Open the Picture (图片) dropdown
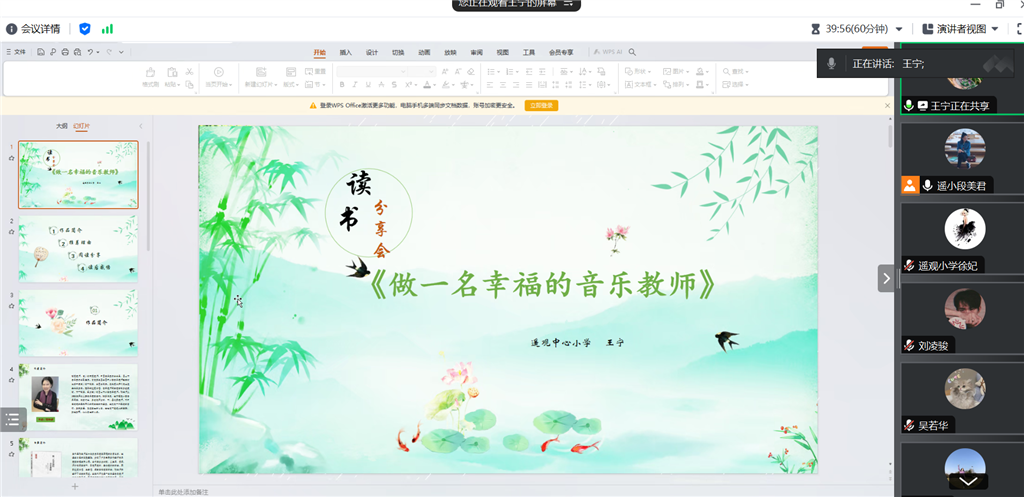The height and width of the screenshot is (497, 1024). point(676,71)
